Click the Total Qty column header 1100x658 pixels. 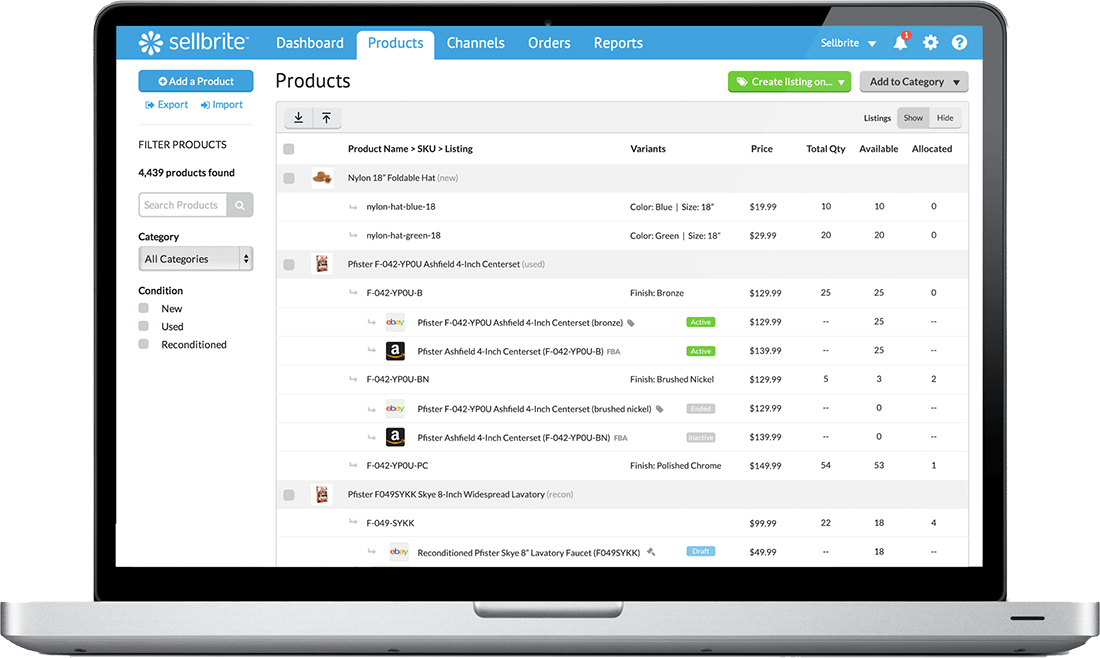826,149
